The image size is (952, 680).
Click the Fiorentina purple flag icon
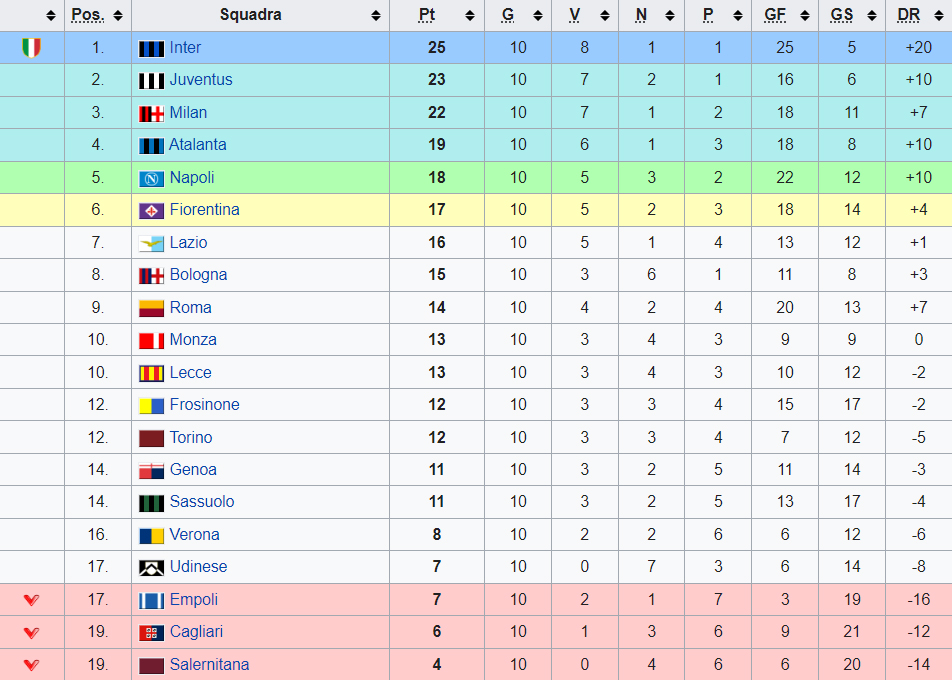[x=151, y=211]
